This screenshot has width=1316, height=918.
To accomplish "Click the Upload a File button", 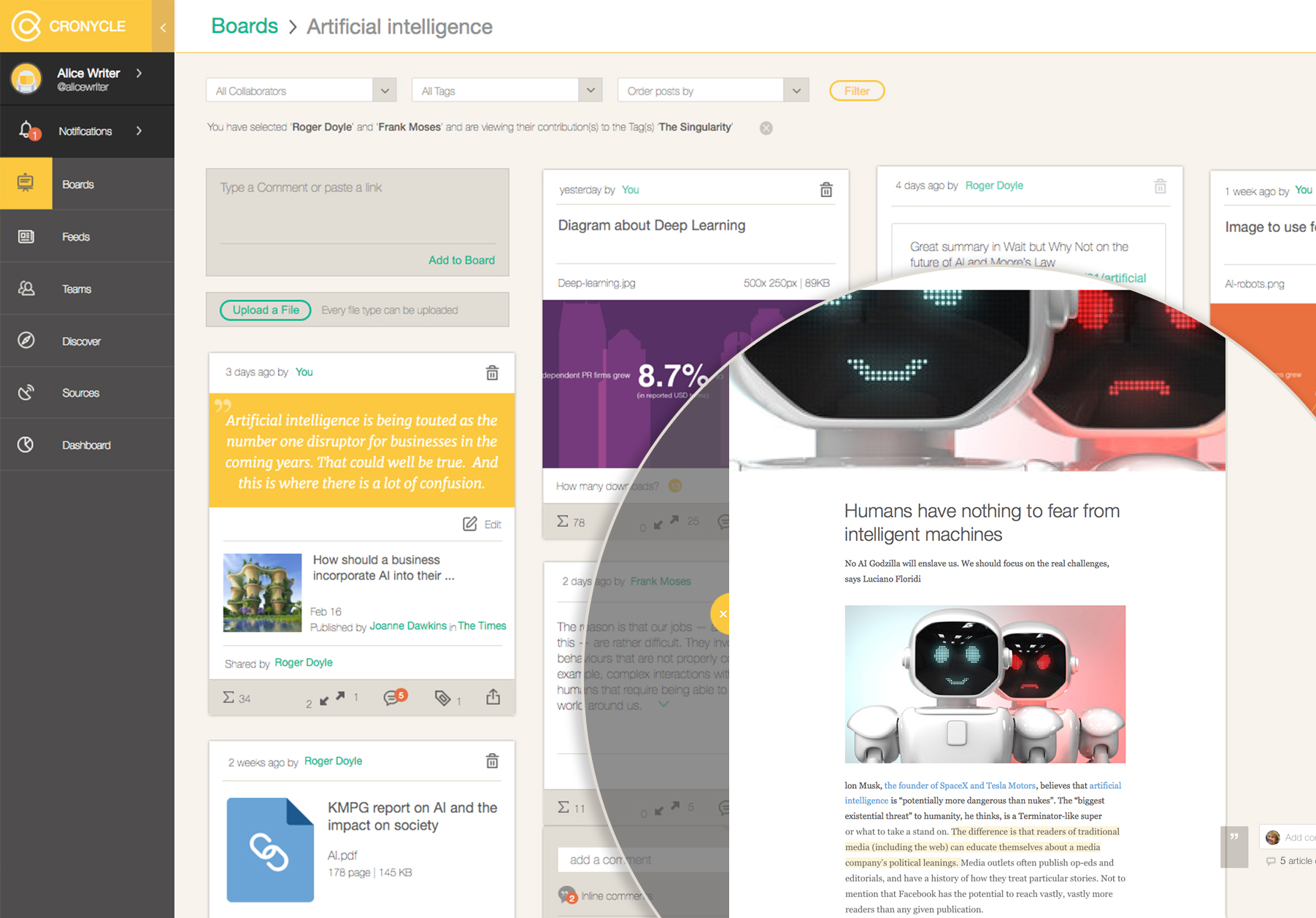I will [x=266, y=310].
